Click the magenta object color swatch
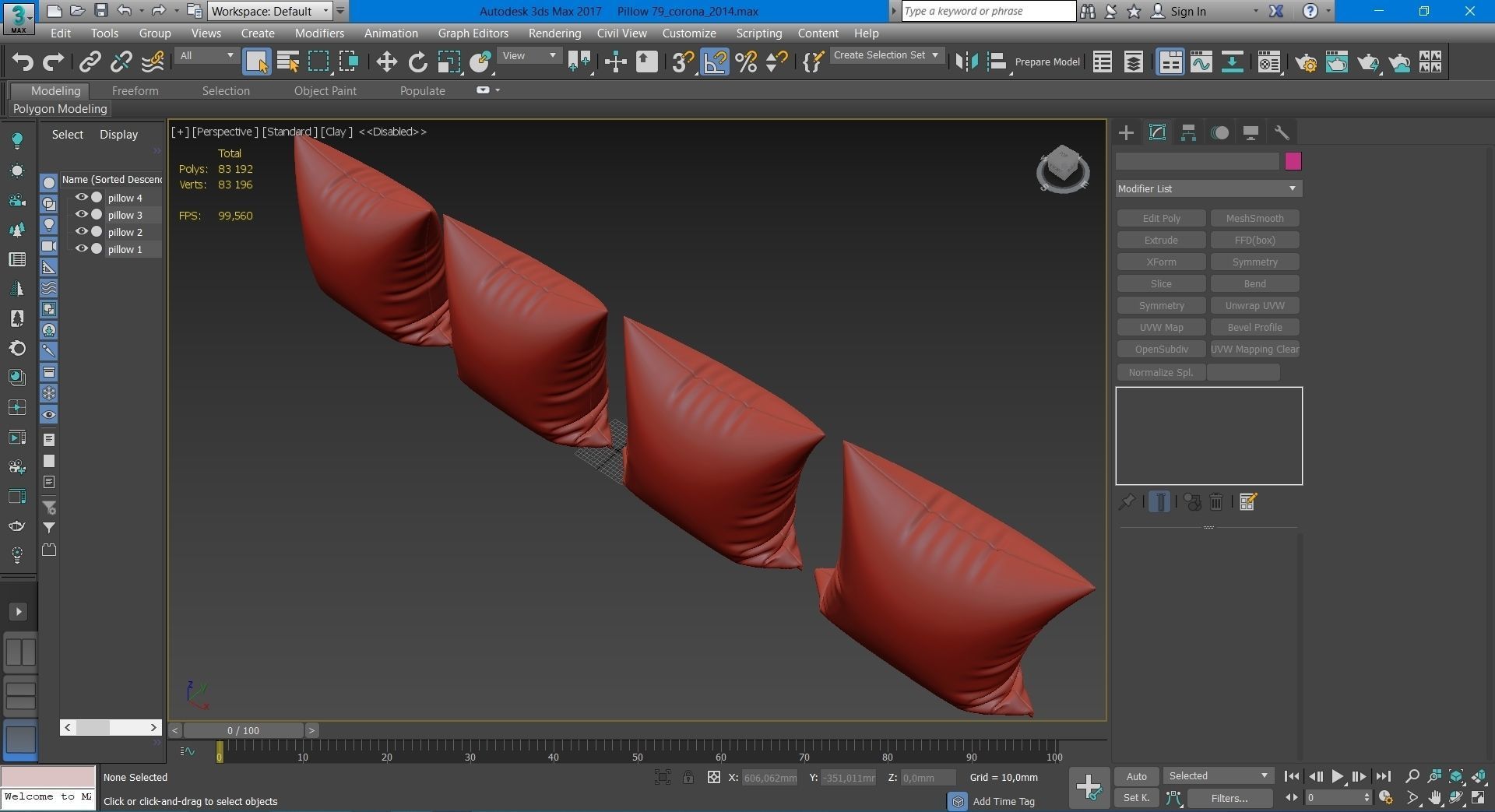The width and height of the screenshot is (1495, 812). tap(1293, 161)
